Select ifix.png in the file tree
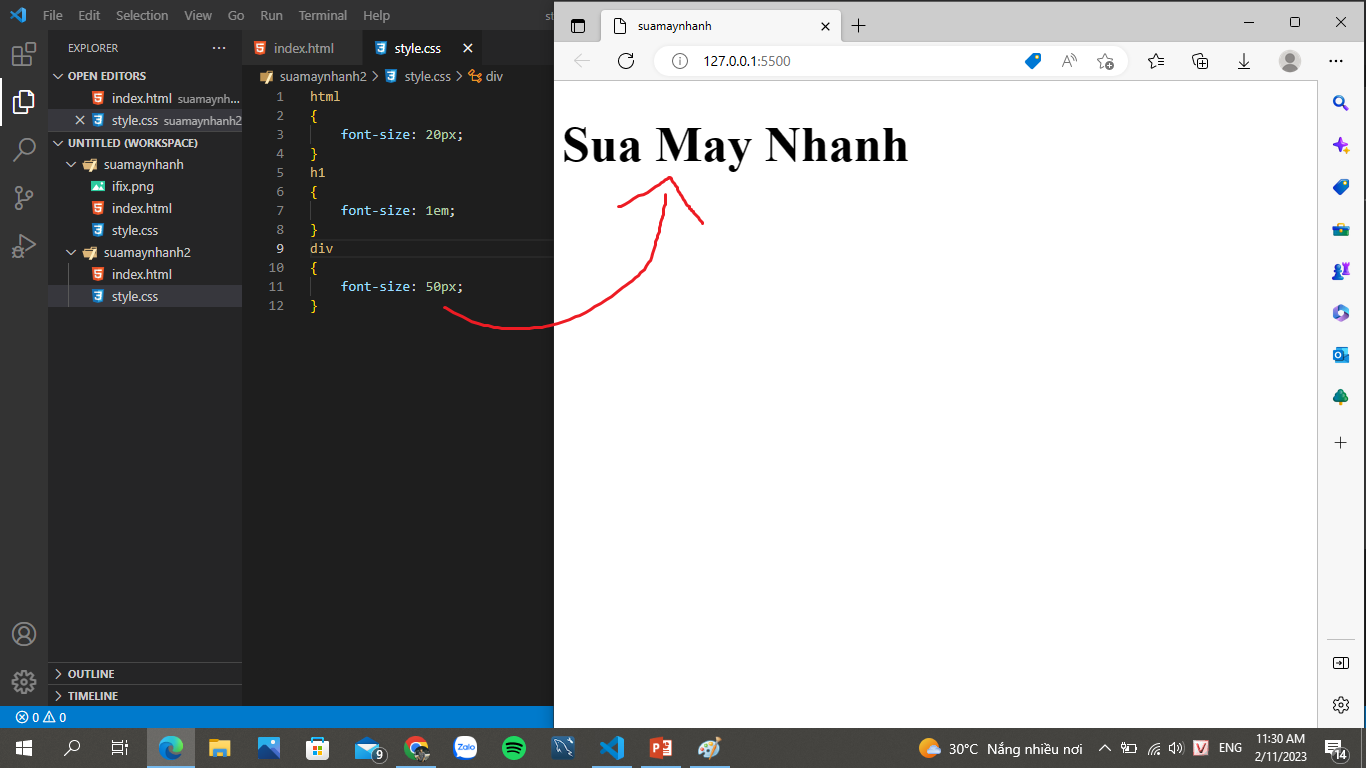The height and width of the screenshot is (768, 1366). 145,187
